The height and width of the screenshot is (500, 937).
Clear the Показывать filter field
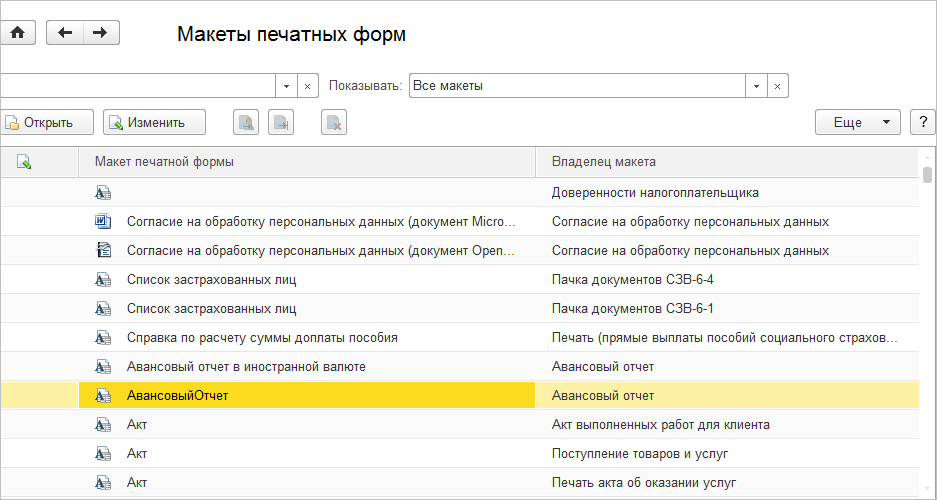[x=778, y=86]
